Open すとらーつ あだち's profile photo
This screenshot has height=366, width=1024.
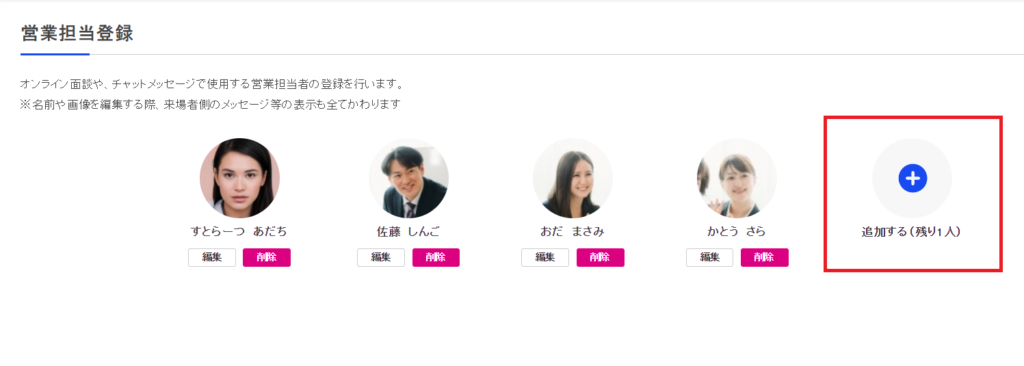(240, 178)
